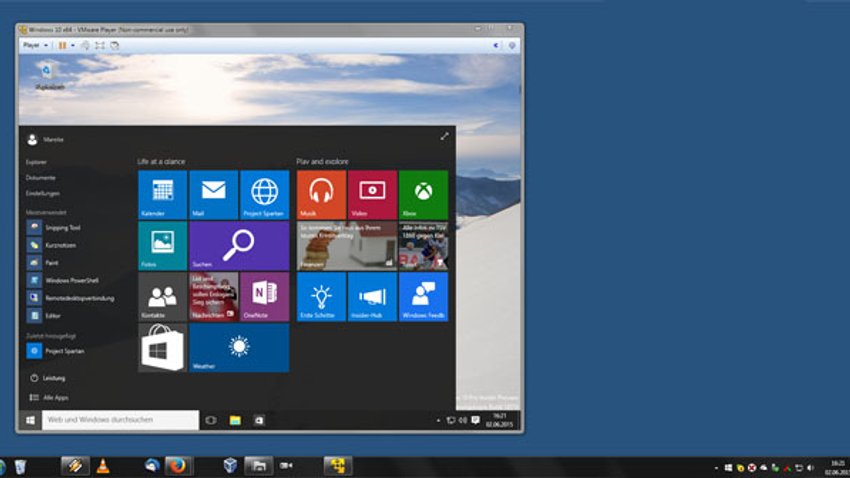Open Thunderbird on the host taskbar
The image size is (850, 478).
[x=152, y=466]
